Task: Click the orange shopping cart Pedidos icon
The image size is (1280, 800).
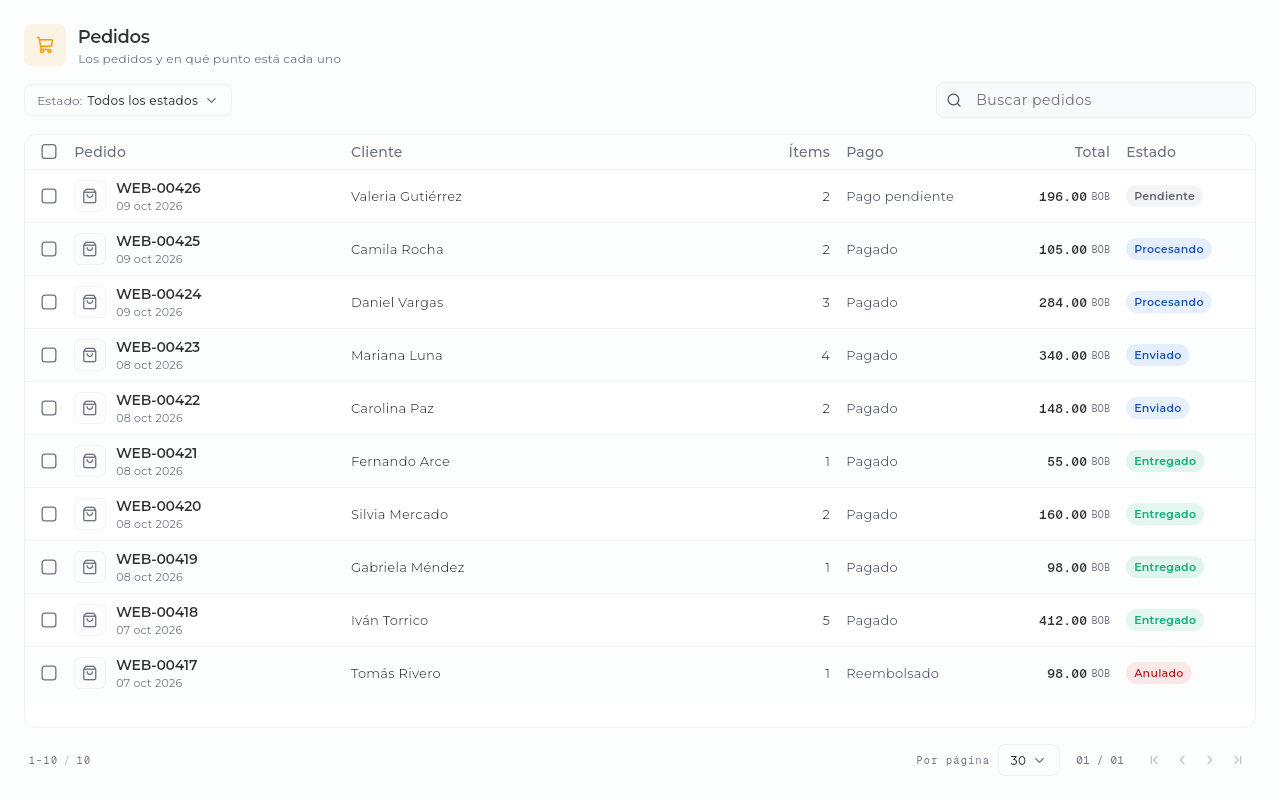Action: point(45,45)
